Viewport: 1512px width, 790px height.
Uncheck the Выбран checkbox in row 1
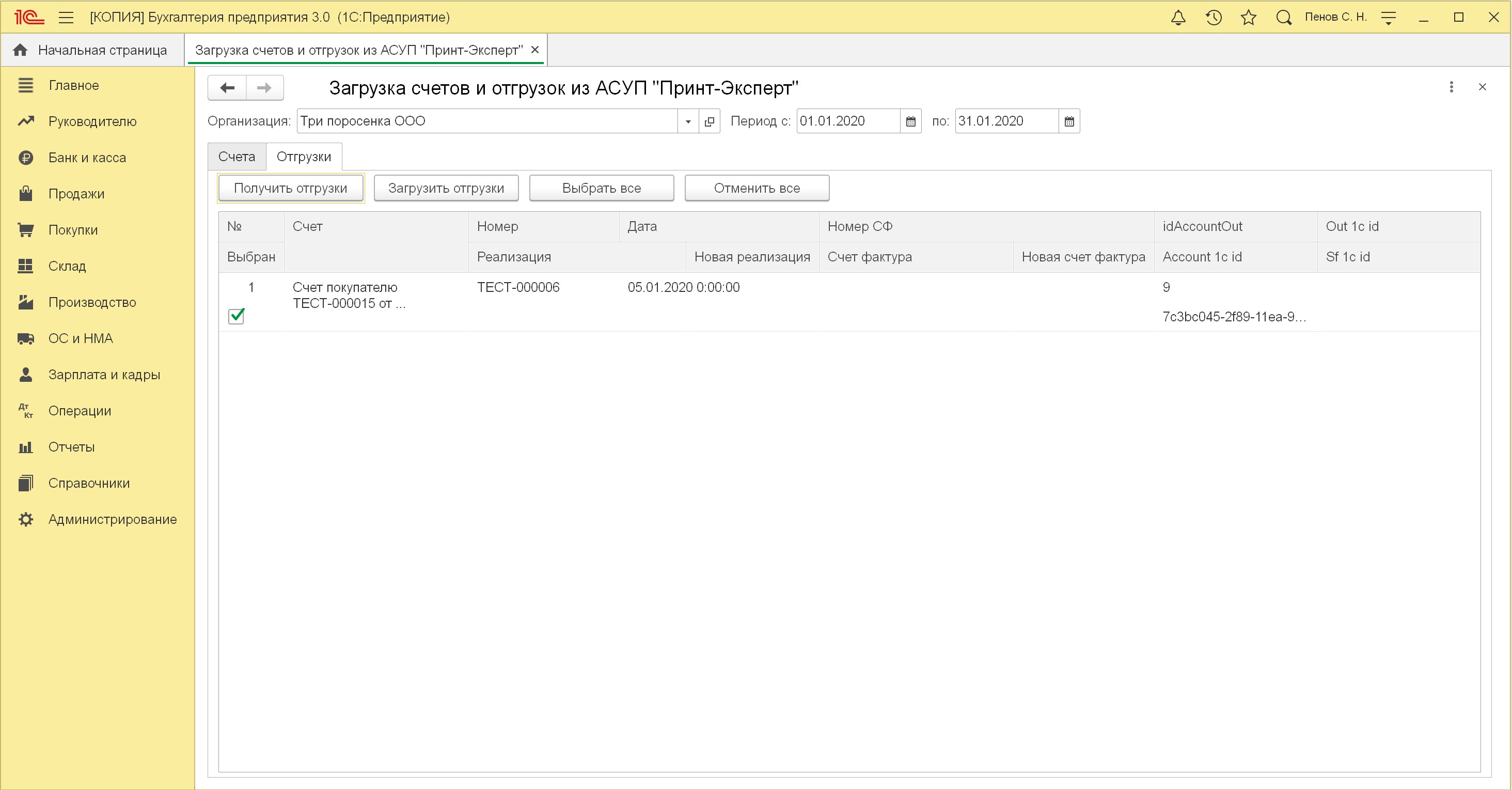point(236,316)
